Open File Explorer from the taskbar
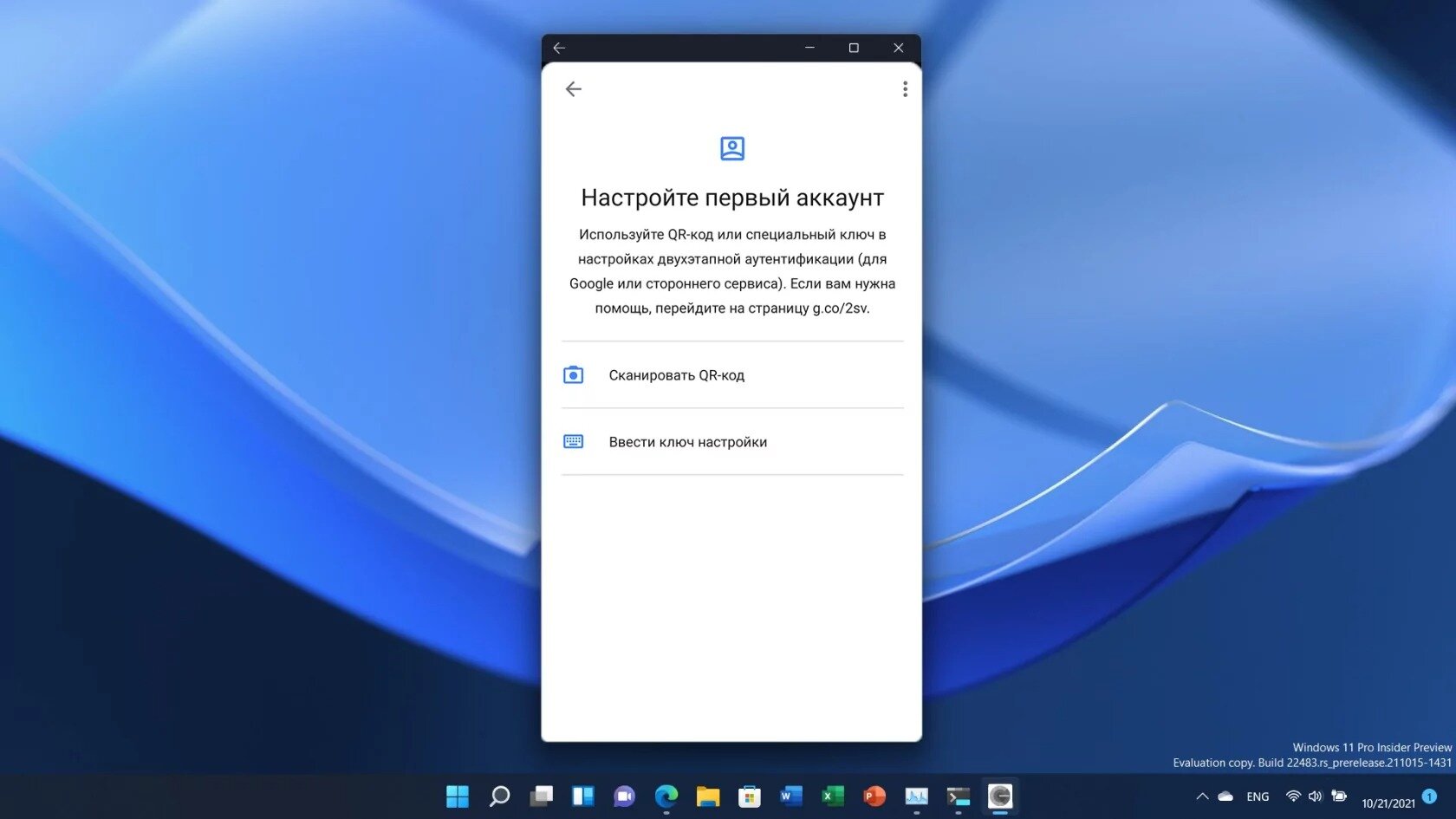This screenshot has height=819, width=1456. [708, 796]
